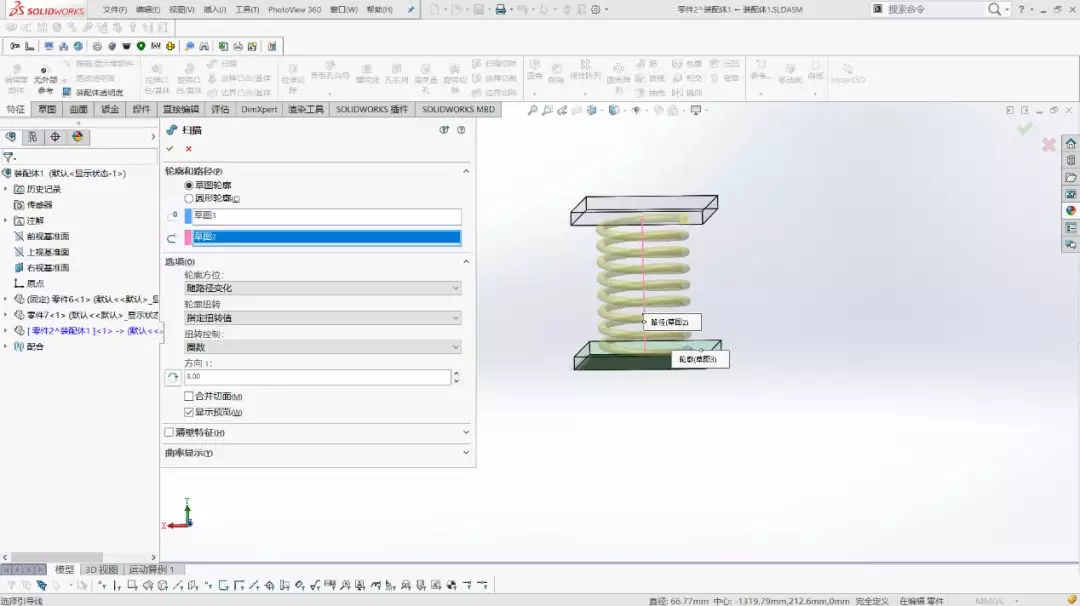Enable the merge tangent faces checkbox

point(189,396)
